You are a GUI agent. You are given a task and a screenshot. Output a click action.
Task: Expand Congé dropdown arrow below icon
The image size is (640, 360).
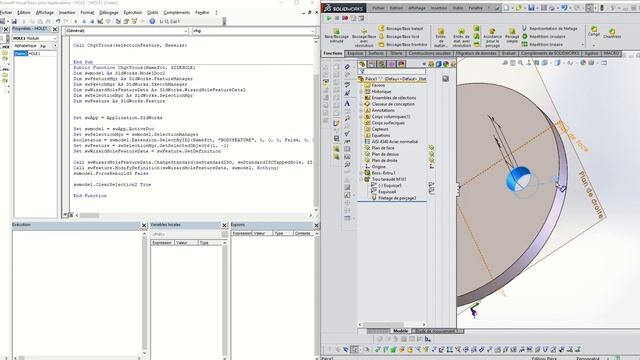point(594,45)
